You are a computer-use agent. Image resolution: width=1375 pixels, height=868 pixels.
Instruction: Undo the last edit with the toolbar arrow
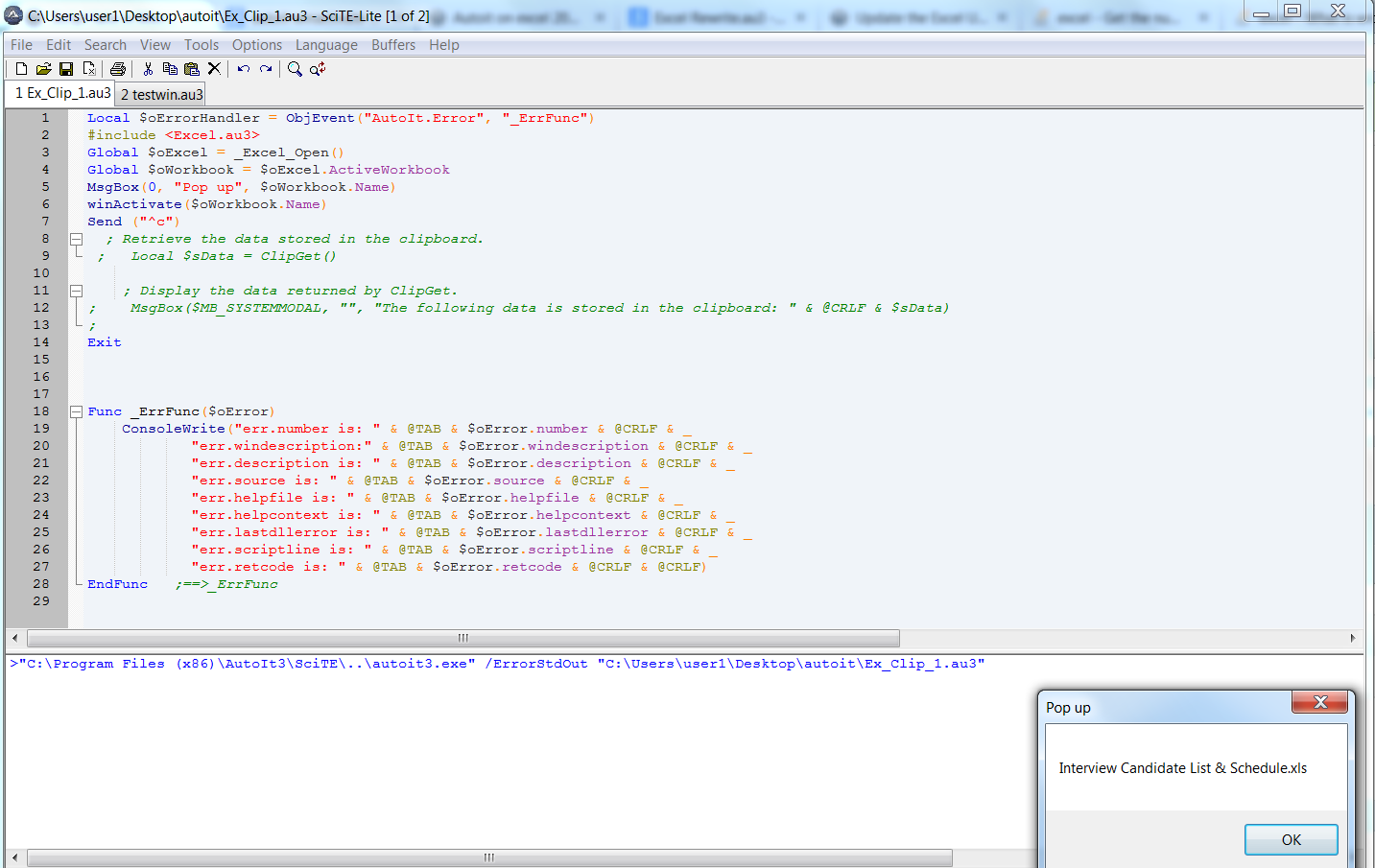(x=244, y=69)
